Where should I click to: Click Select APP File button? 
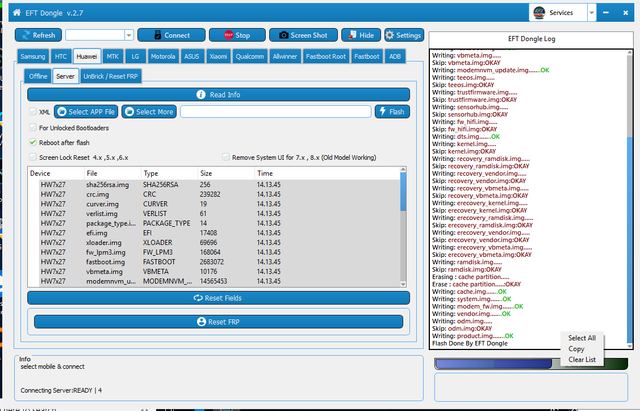click(x=86, y=112)
